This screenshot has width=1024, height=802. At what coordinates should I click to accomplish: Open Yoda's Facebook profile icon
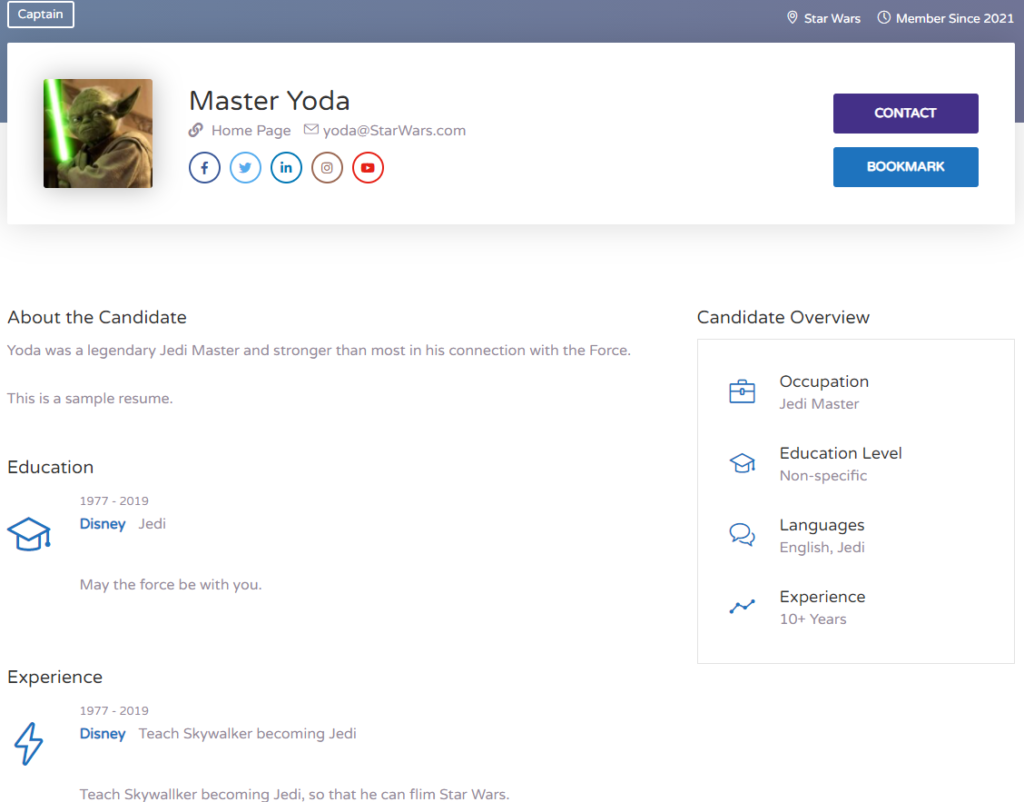204,168
